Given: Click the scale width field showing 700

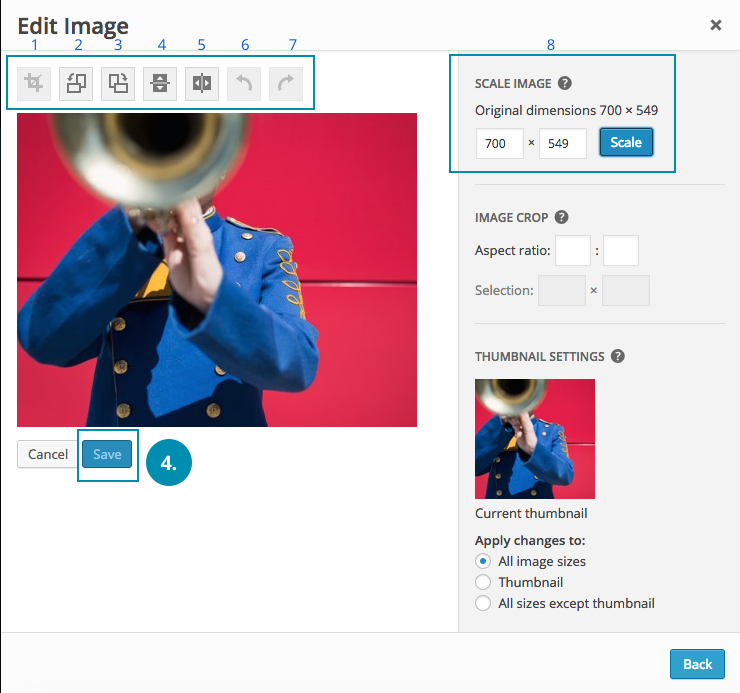Looking at the screenshot, I should (x=499, y=143).
